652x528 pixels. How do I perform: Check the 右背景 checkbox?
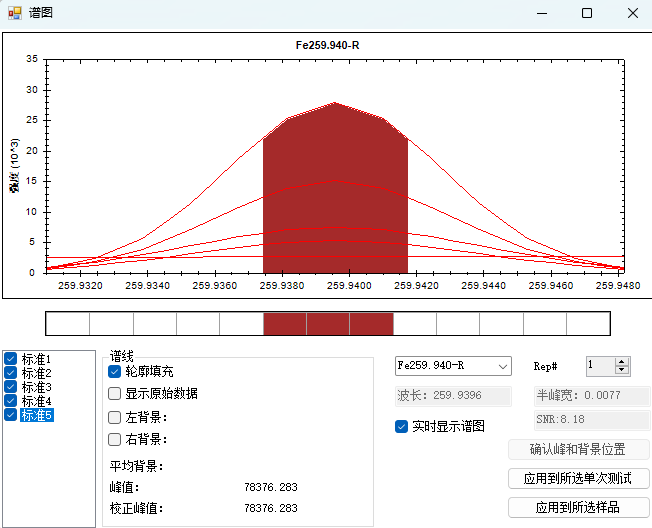(115, 439)
